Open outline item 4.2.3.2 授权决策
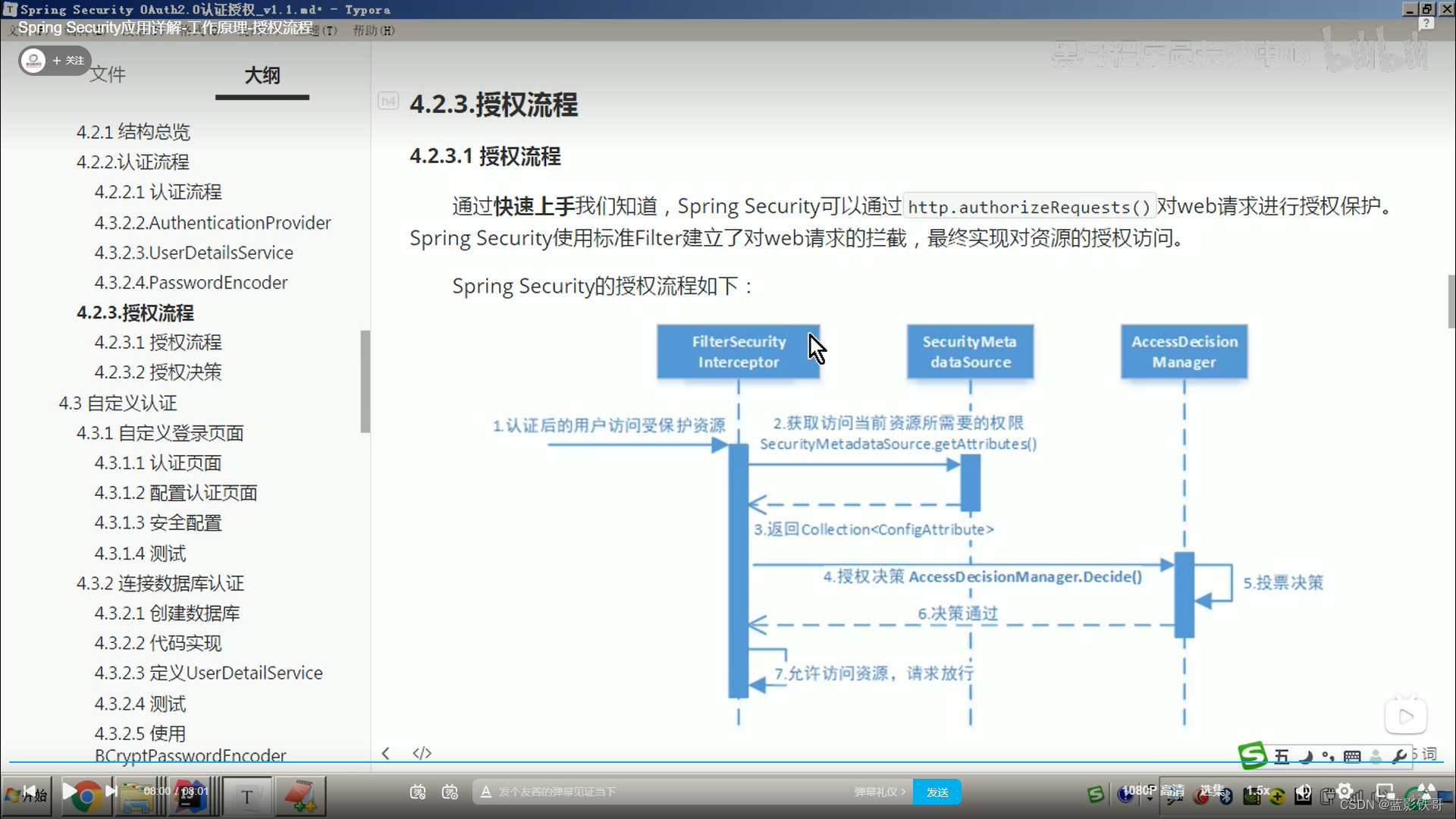This screenshot has height=819, width=1456. point(158,372)
